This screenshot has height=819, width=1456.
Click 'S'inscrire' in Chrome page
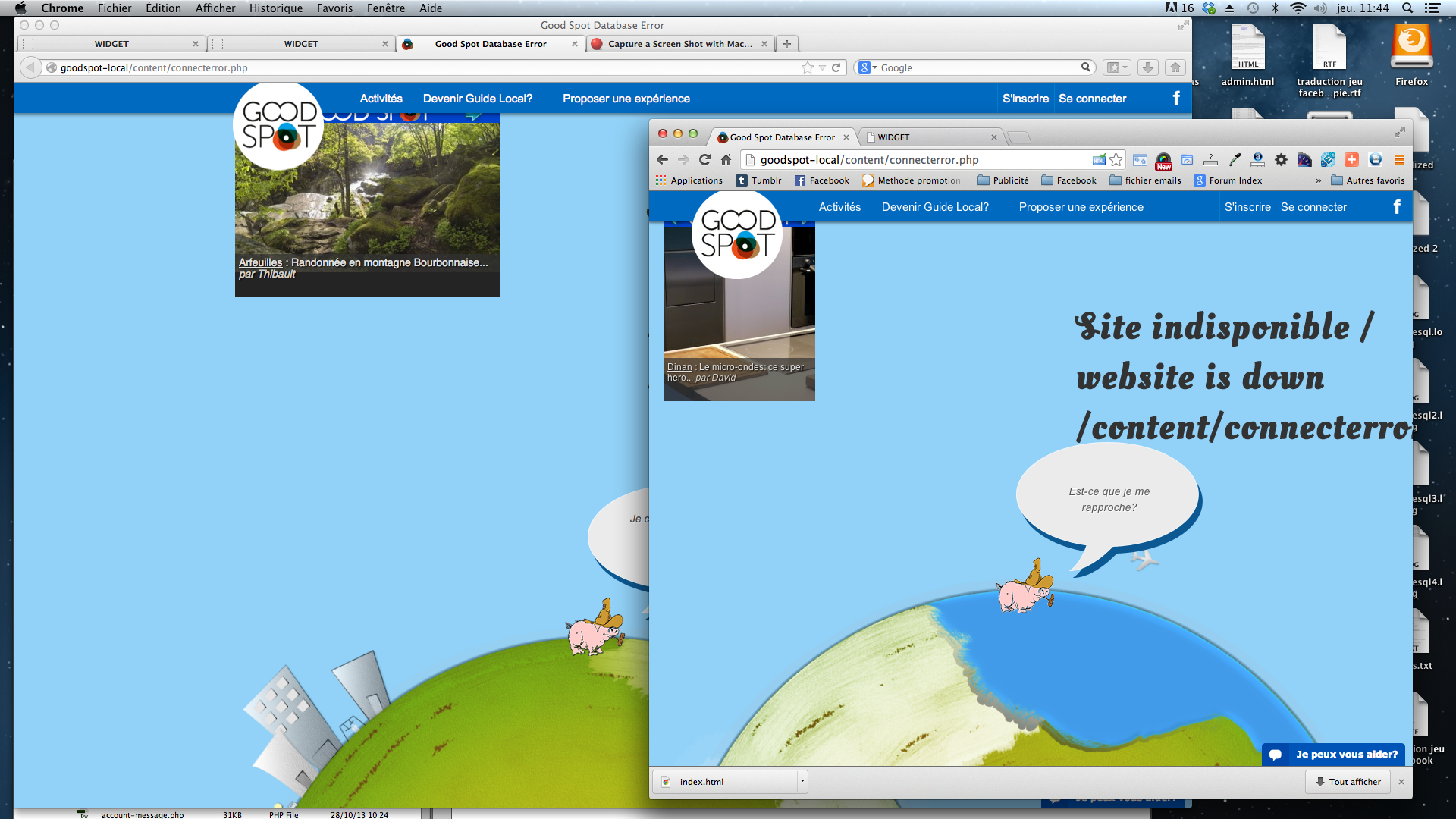coord(1247,207)
